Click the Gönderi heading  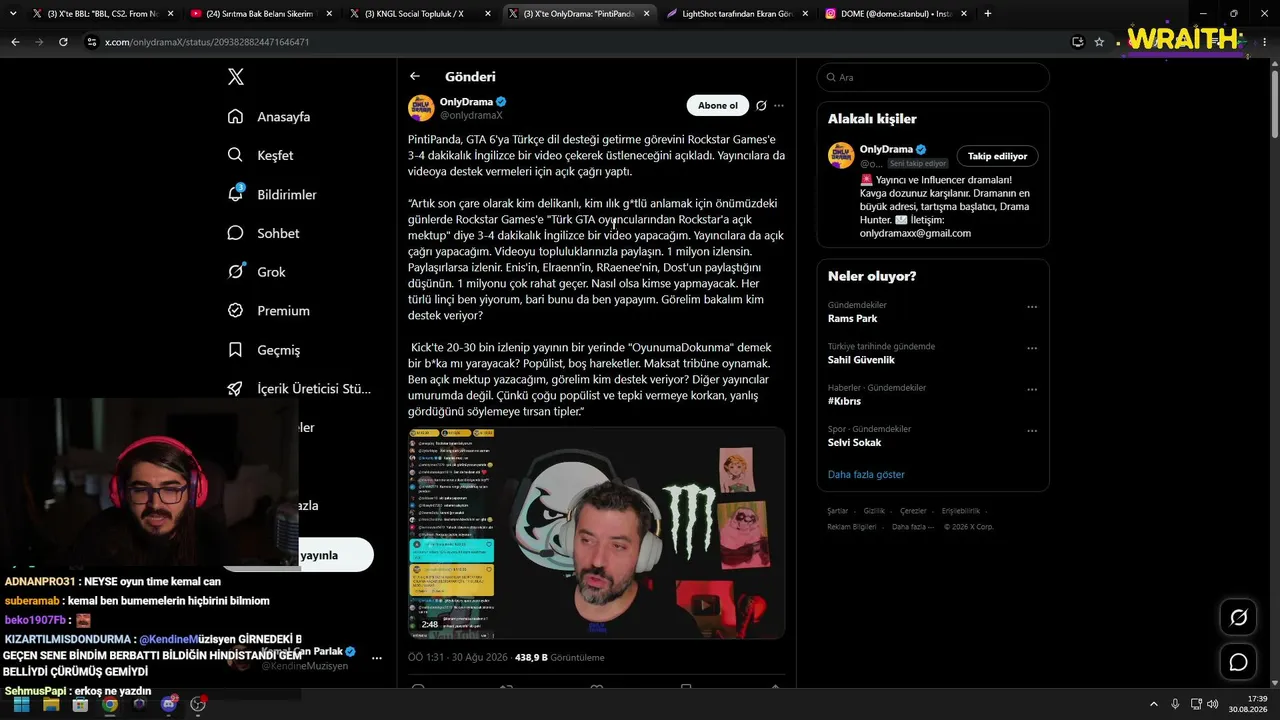tap(470, 76)
